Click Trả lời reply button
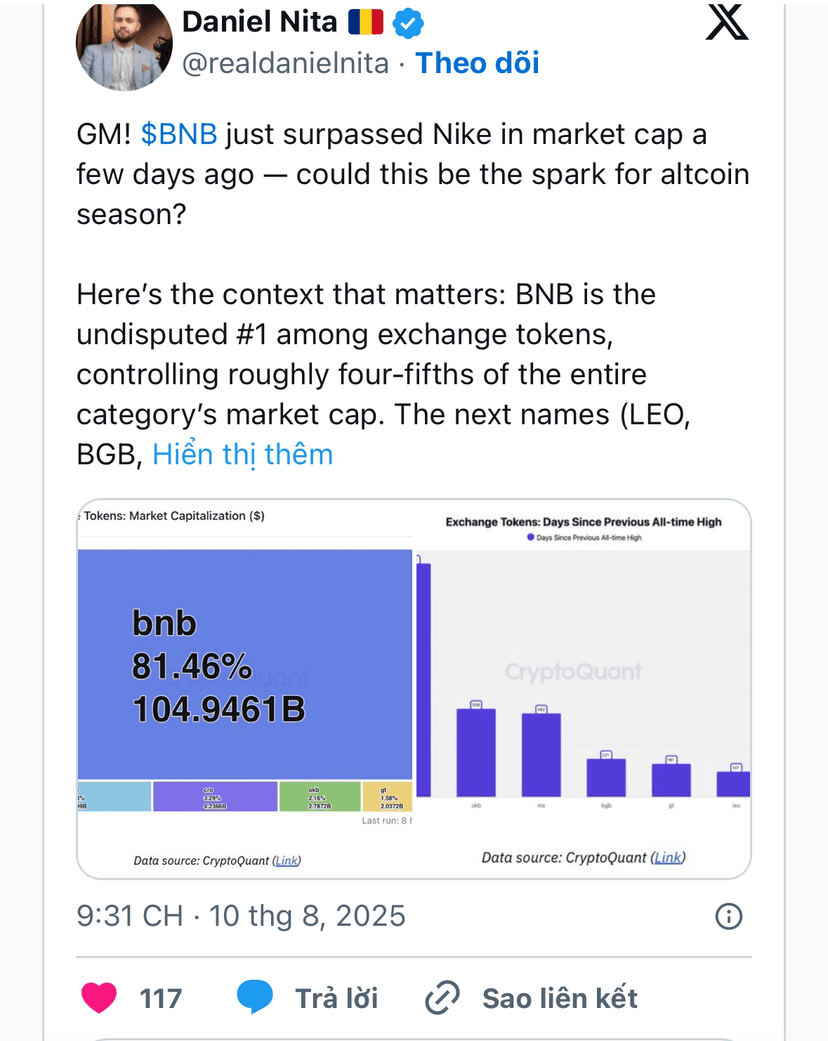 coord(336,998)
